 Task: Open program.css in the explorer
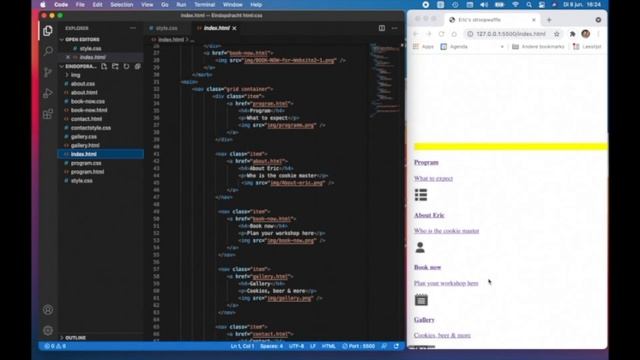(x=86, y=163)
